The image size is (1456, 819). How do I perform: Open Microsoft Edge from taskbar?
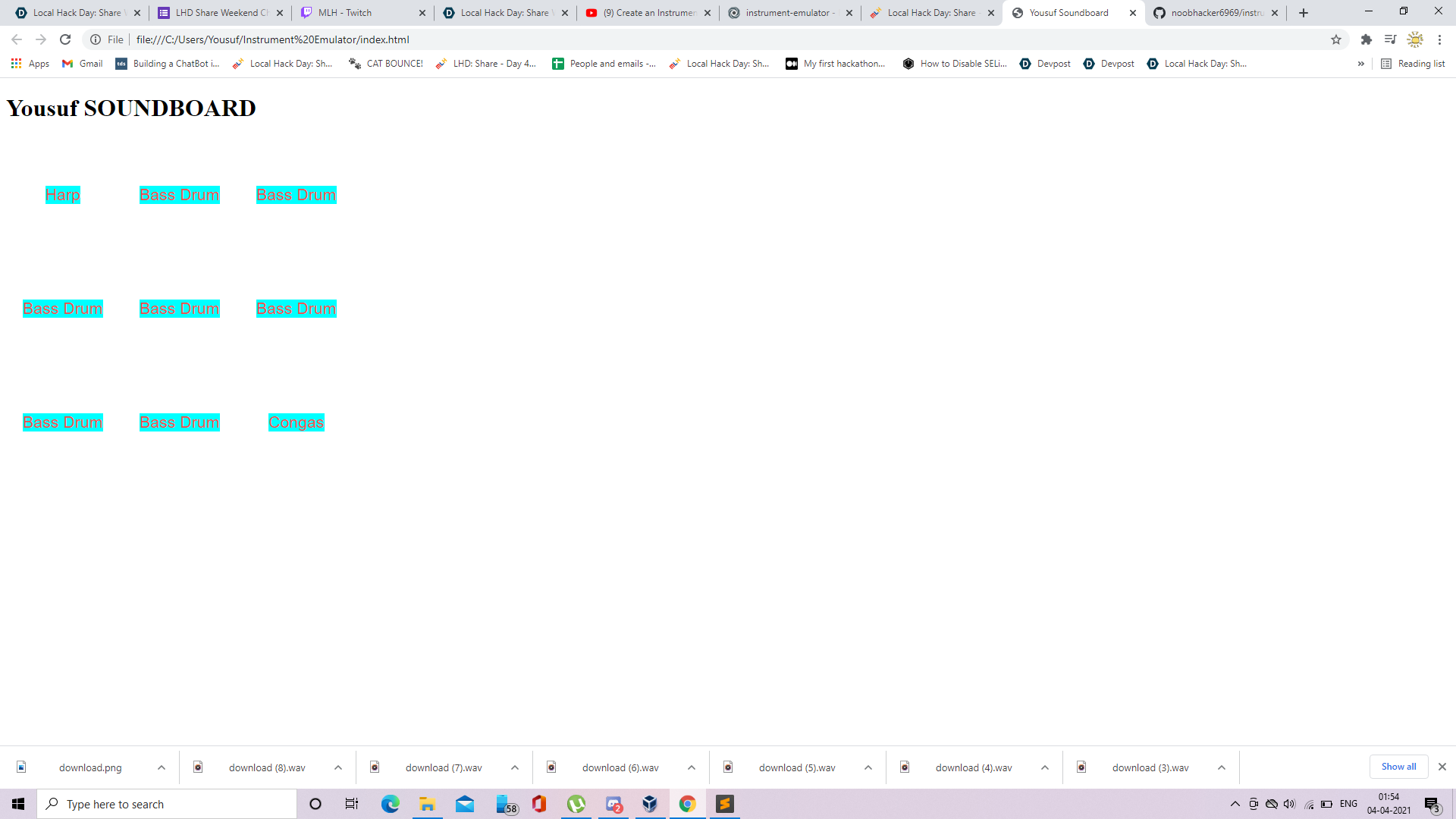[390, 804]
